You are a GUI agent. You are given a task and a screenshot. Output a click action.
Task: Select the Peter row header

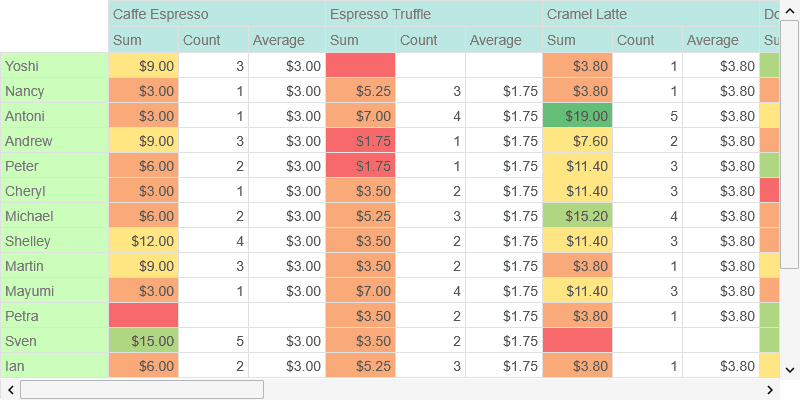point(54,166)
